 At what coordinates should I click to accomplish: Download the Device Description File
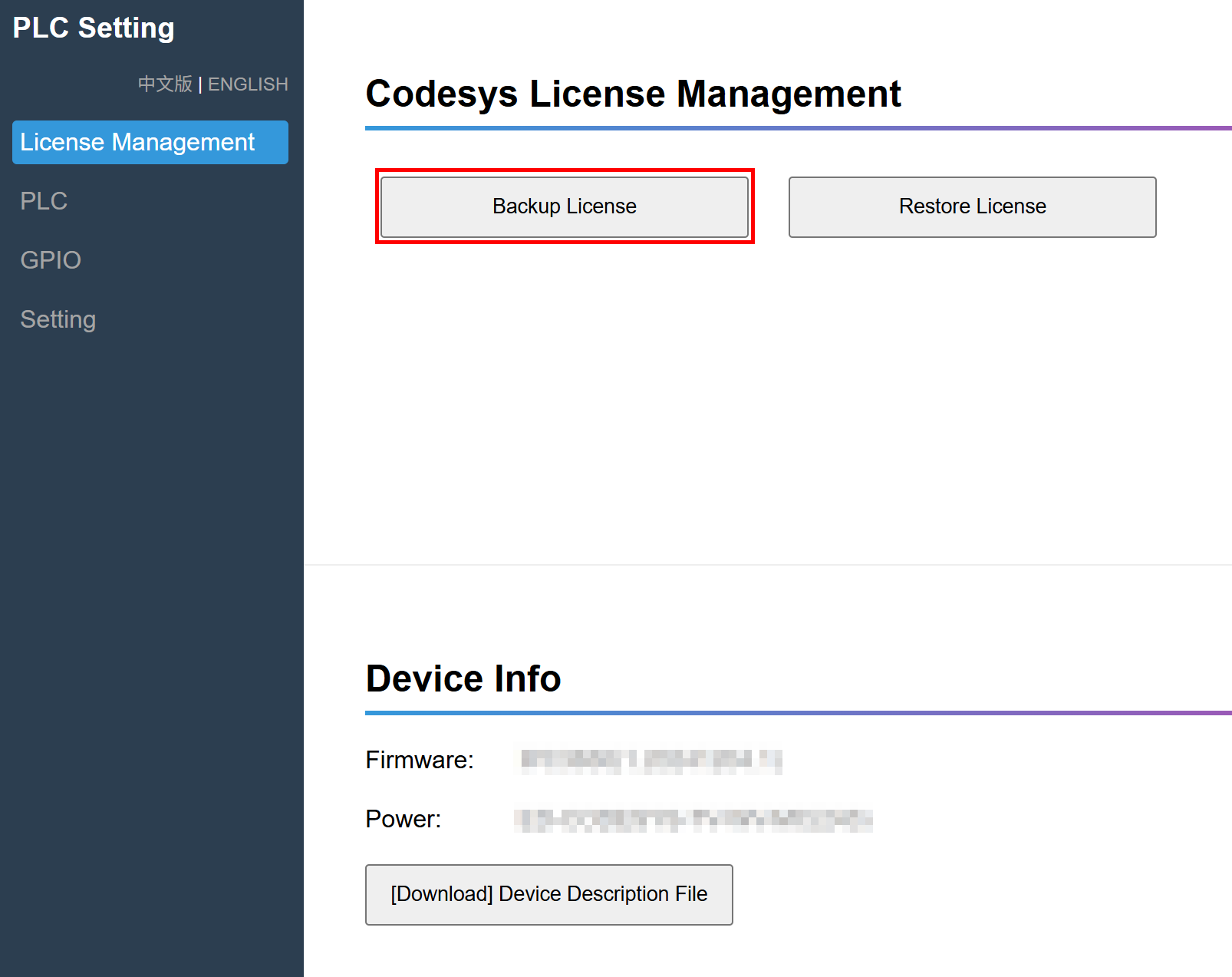tap(548, 894)
